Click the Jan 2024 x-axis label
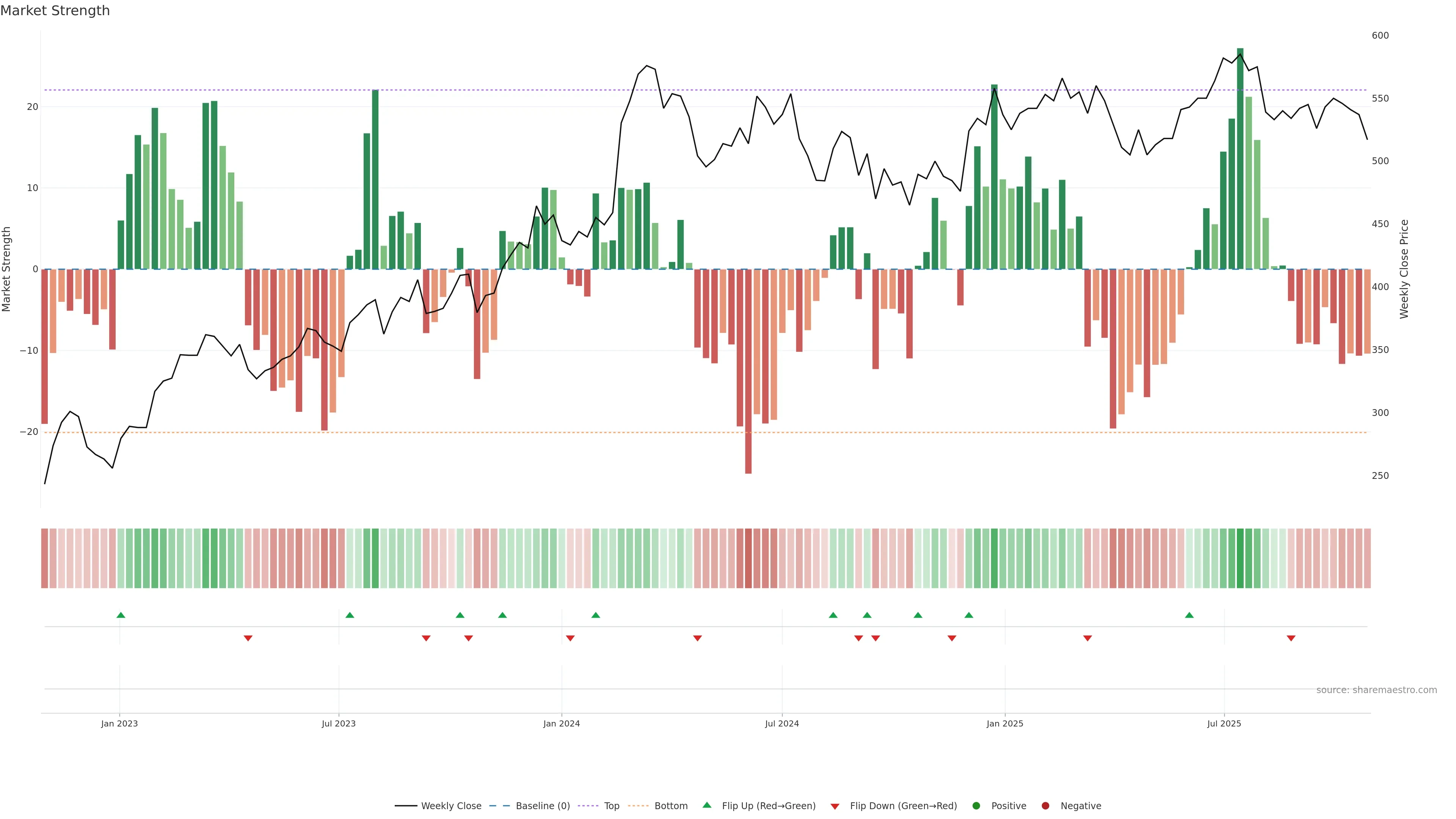The height and width of the screenshot is (819, 1456). [x=561, y=723]
